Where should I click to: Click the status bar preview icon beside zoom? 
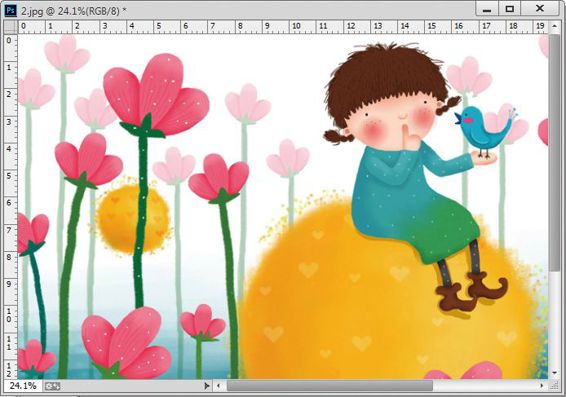[52, 386]
